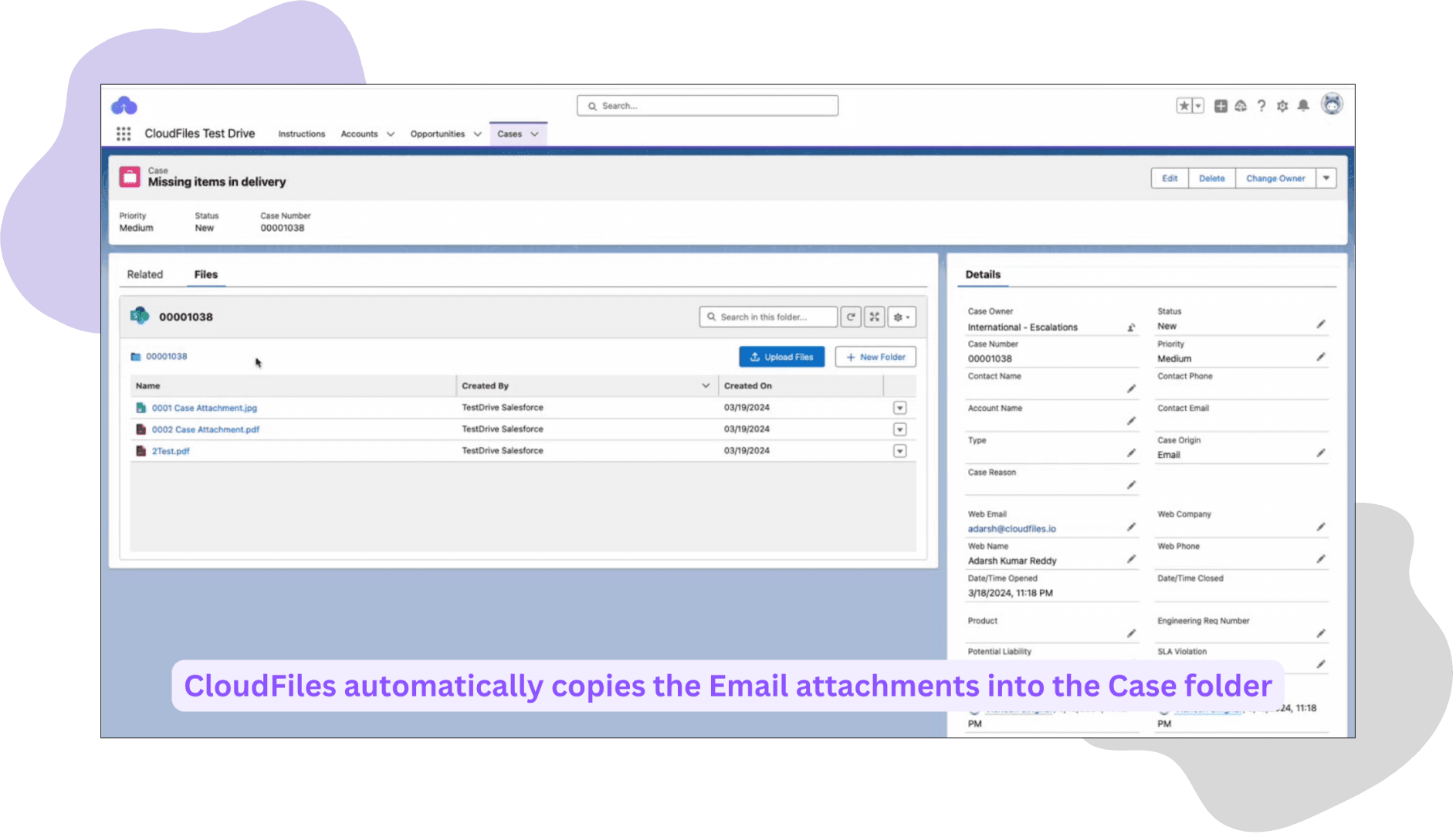Image resolution: width=1456 pixels, height=834 pixels.
Task: Expand the Accounts tab chevron
Action: [391, 134]
